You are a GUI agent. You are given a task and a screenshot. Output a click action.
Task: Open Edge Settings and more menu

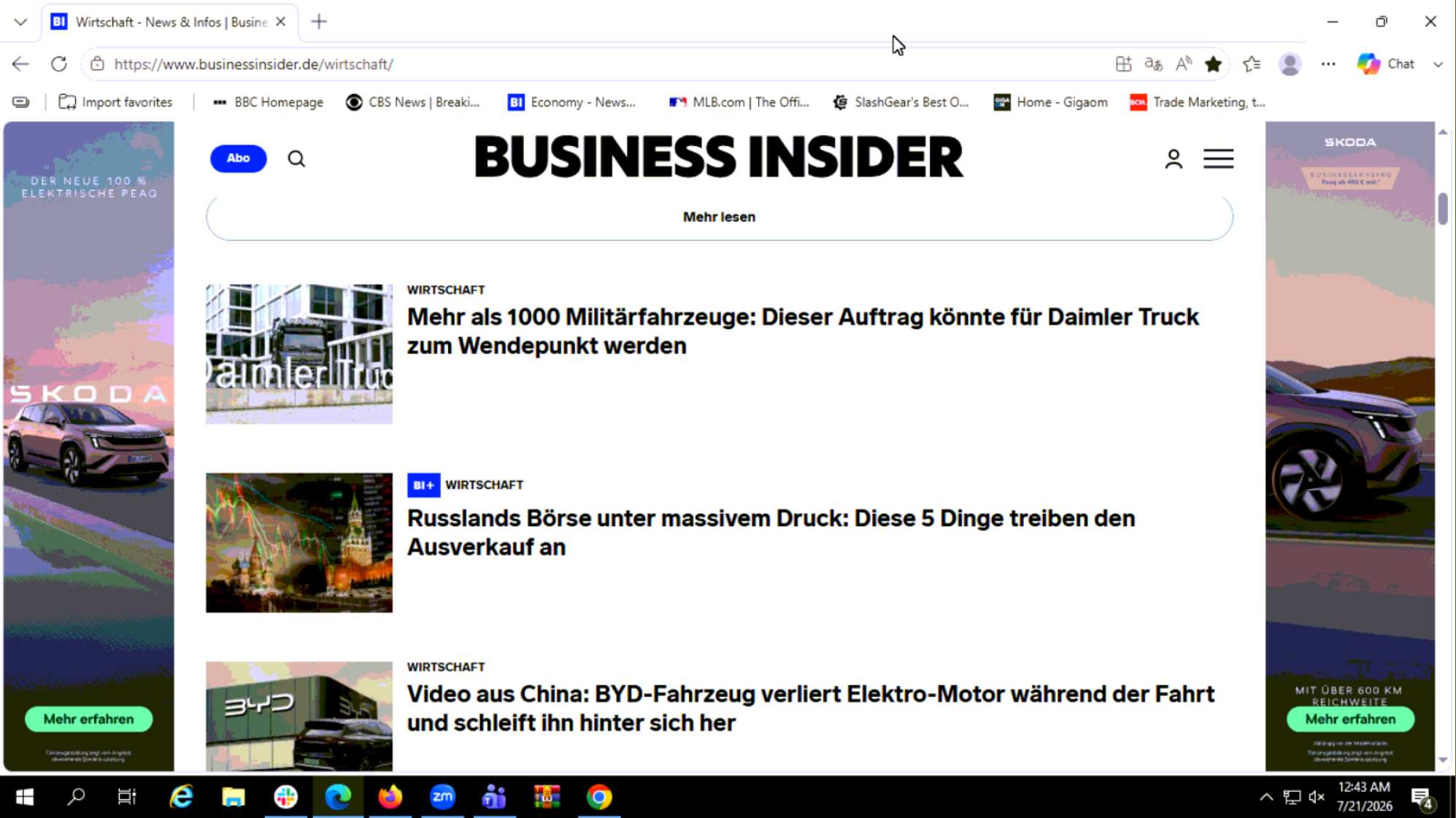[1328, 64]
